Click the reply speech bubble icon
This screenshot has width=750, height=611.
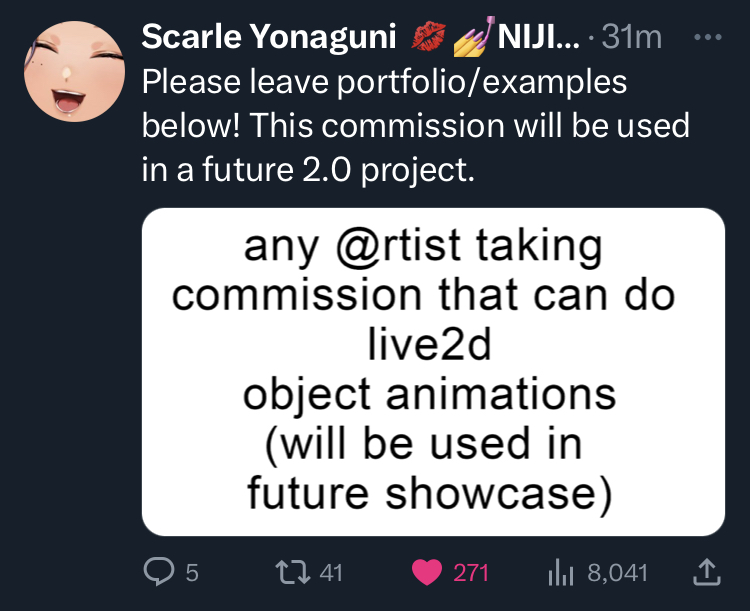[x=160, y=572]
